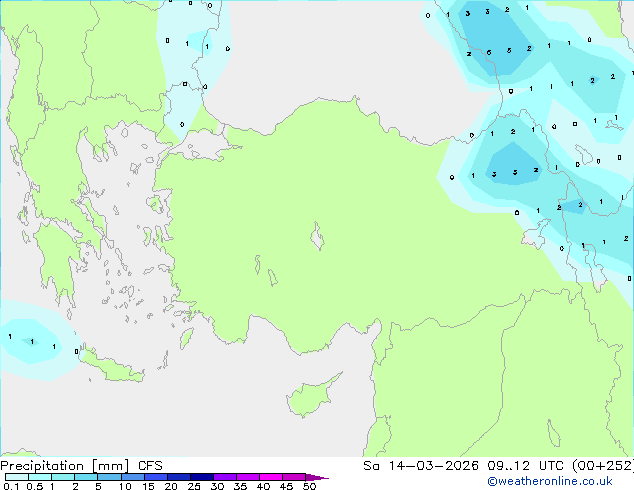Click the 5–10 mm legend swatch
This screenshot has height=490, width=634.
[109, 477]
